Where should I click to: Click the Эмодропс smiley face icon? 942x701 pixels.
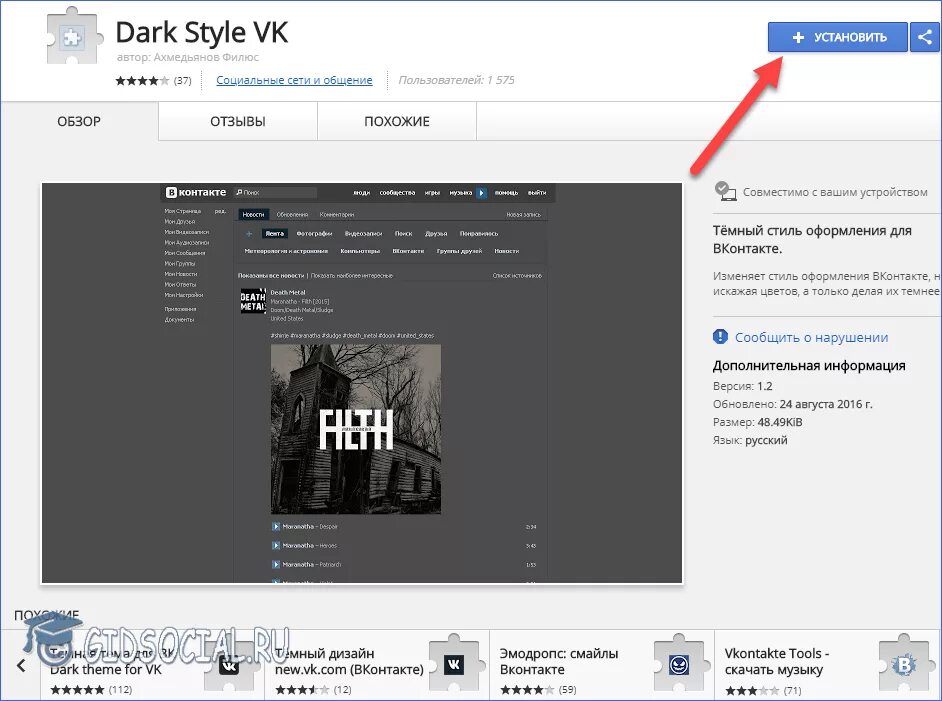(679, 664)
